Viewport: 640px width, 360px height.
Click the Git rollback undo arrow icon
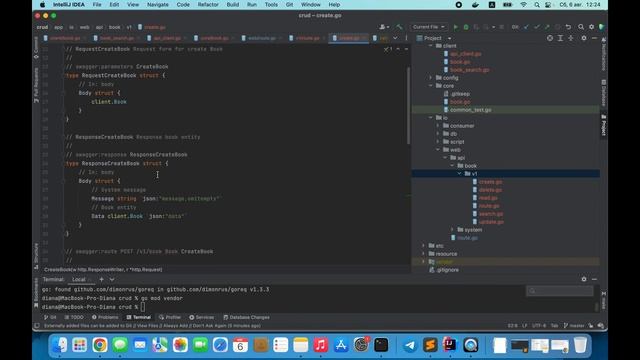point(568,27)
